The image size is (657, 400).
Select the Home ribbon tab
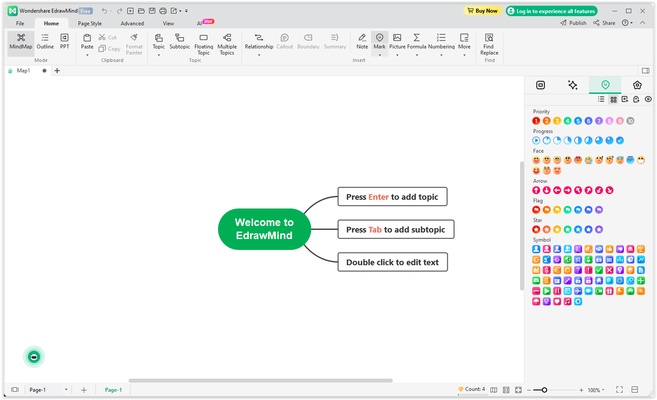tap(51, 23)
